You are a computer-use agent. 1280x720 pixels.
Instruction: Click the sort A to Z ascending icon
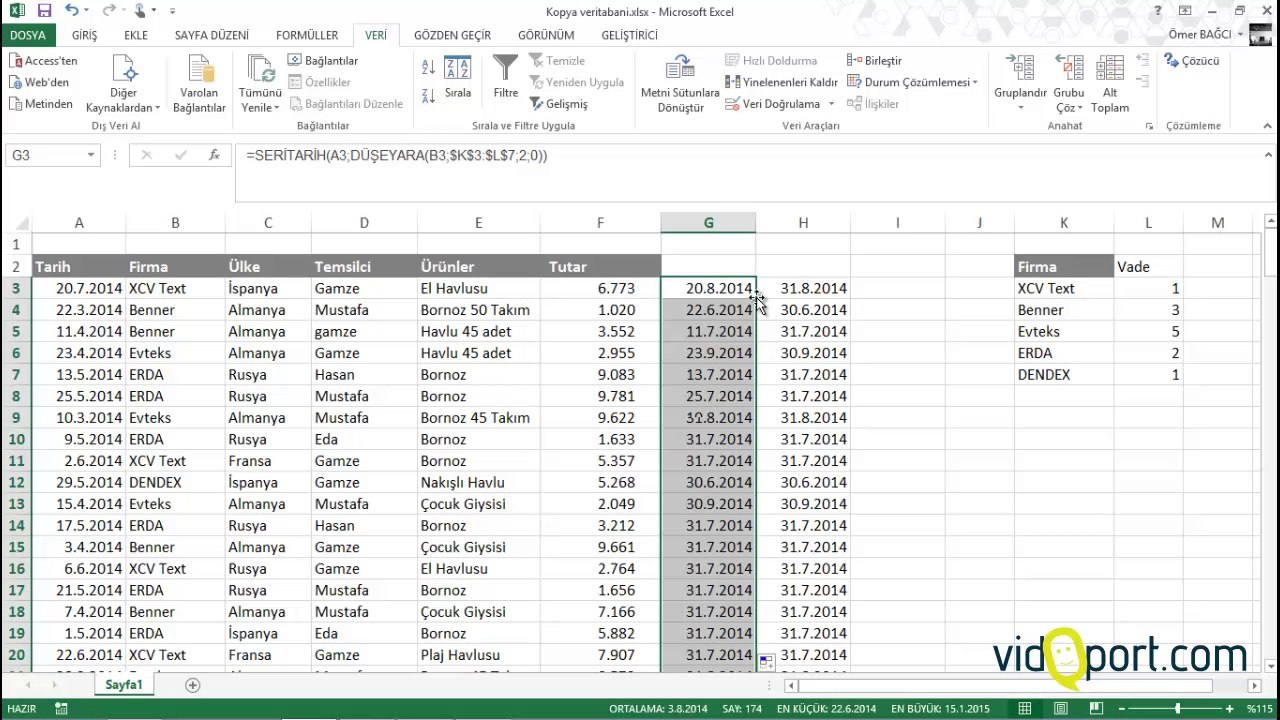click(428, 67)
